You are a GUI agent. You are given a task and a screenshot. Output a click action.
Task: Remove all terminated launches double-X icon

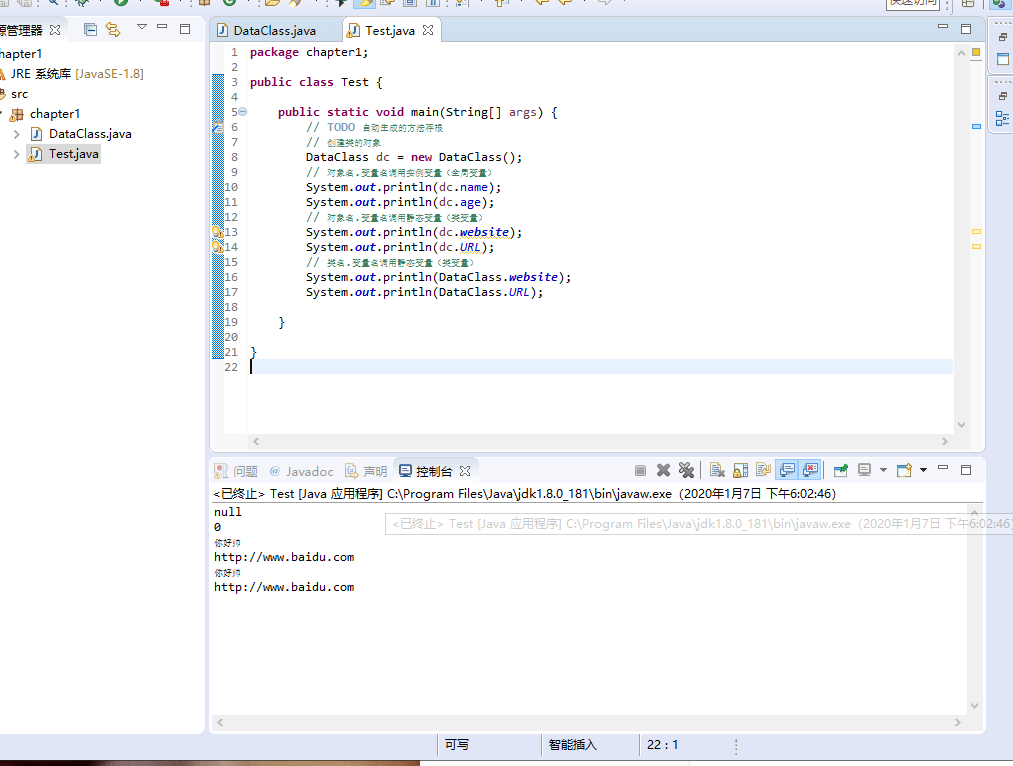click(686, 470)
